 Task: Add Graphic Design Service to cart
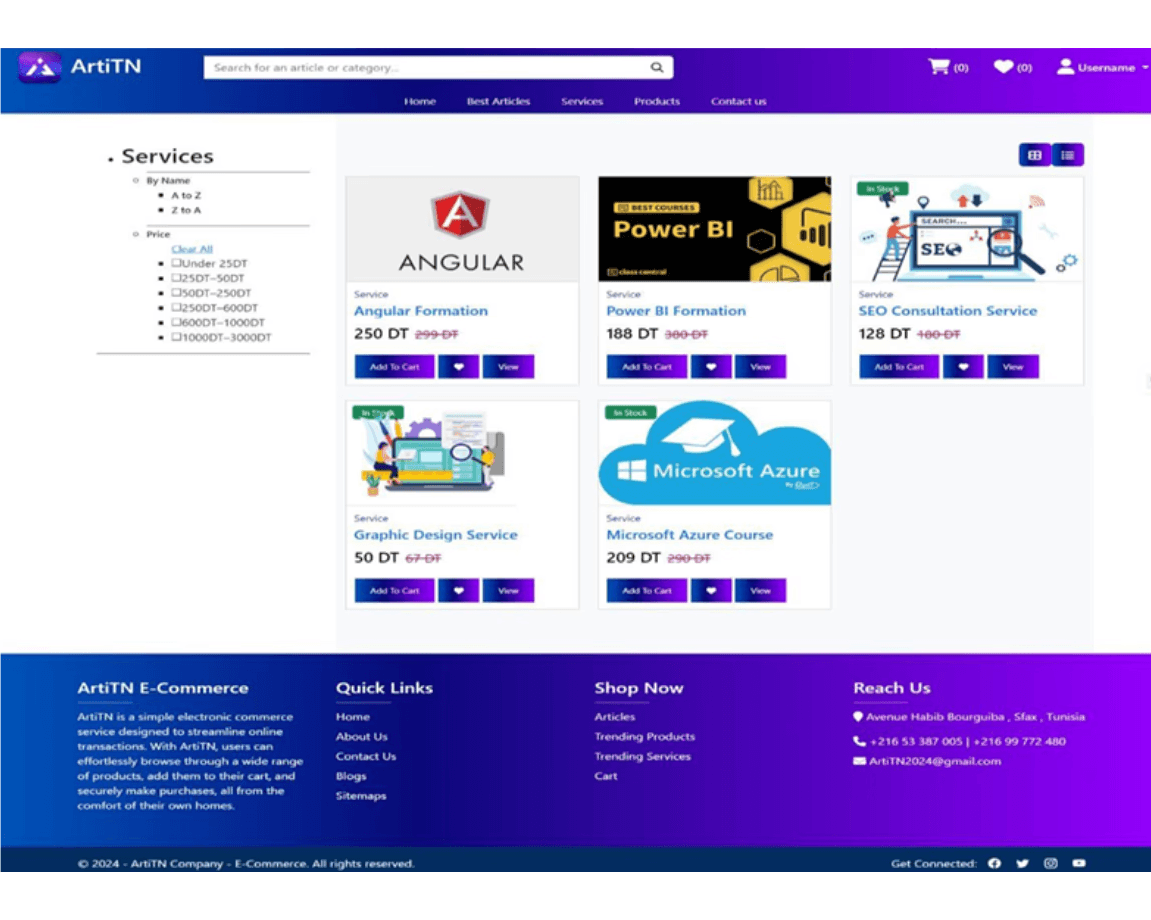pos(394,590)
